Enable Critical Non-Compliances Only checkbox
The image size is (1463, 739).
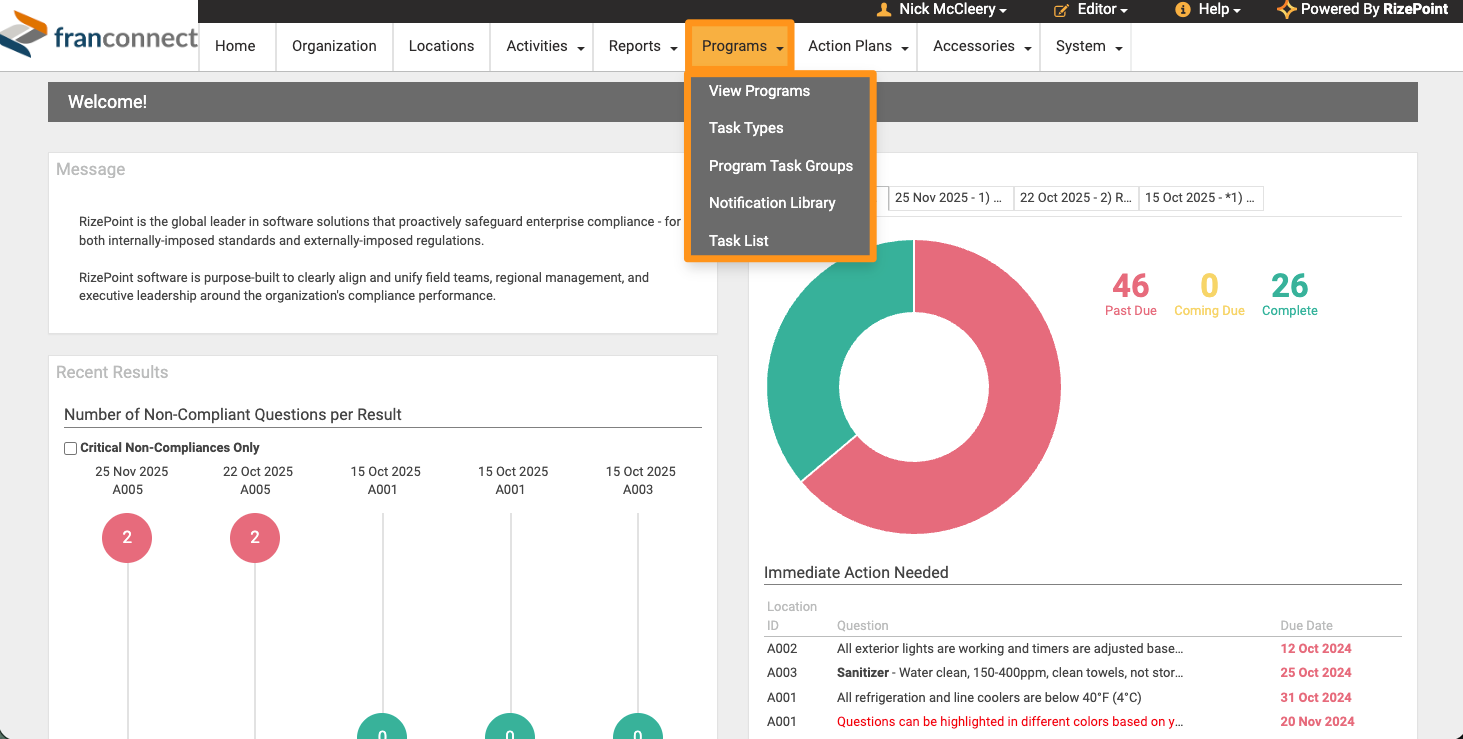[71, 449]
